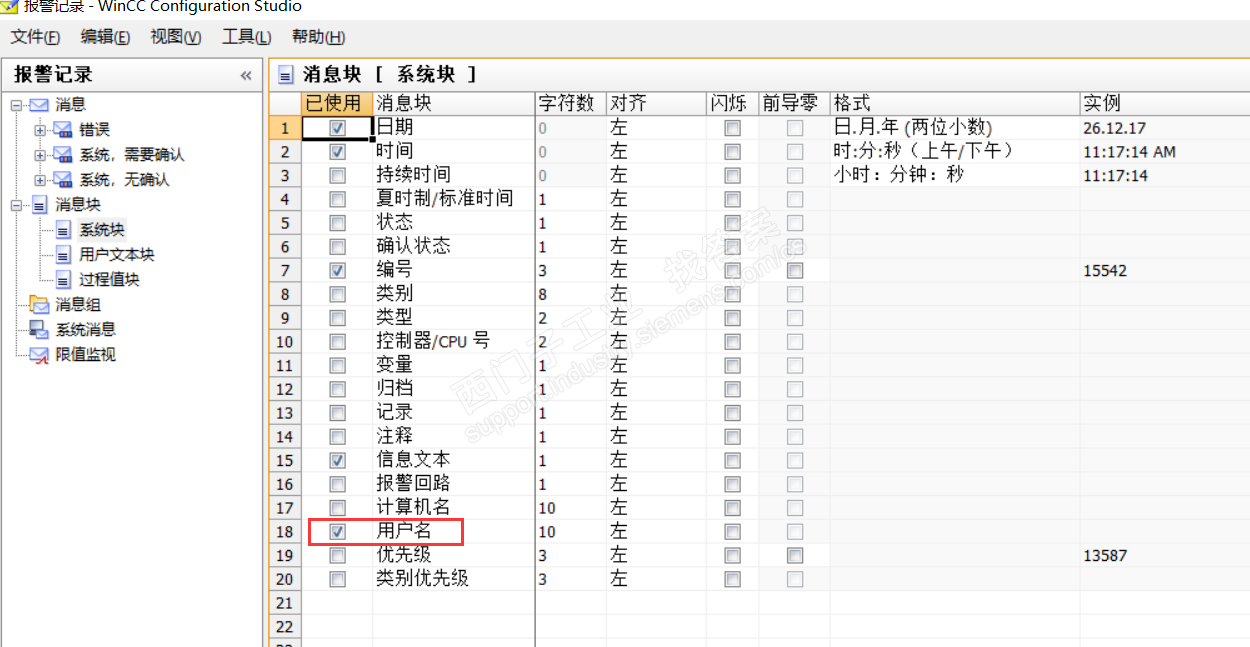Click the 错误 message class icon
This screenshot has width=1250, height=647.
[x=63, y=130]
